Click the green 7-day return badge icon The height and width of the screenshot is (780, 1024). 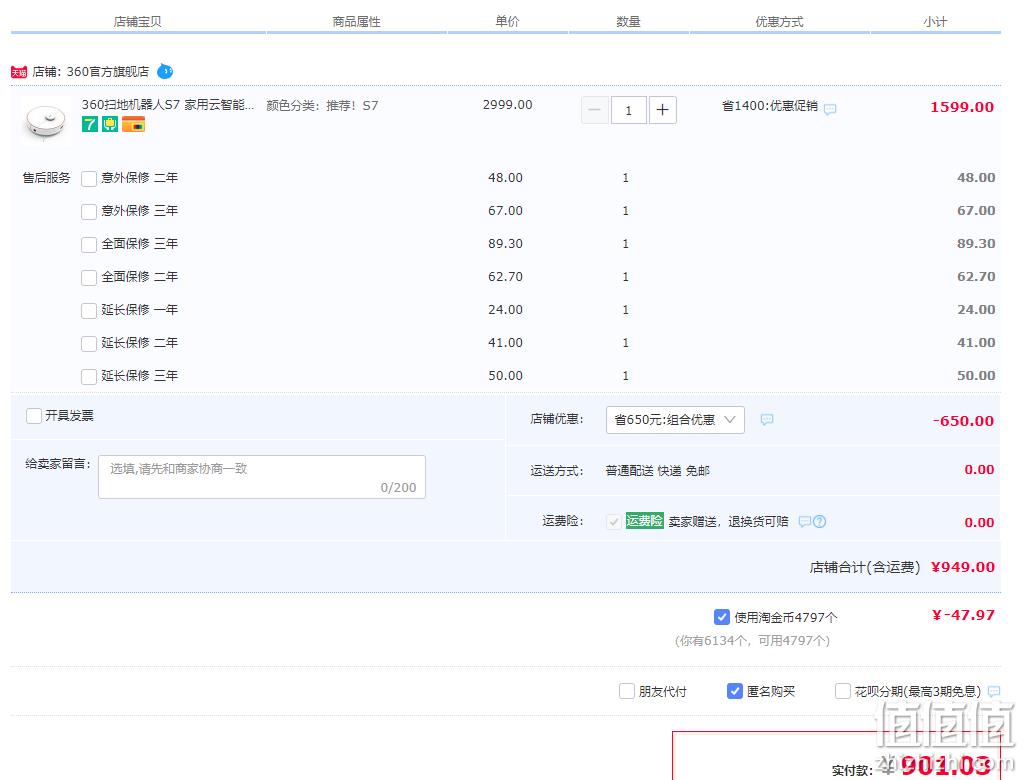point(89,124)
